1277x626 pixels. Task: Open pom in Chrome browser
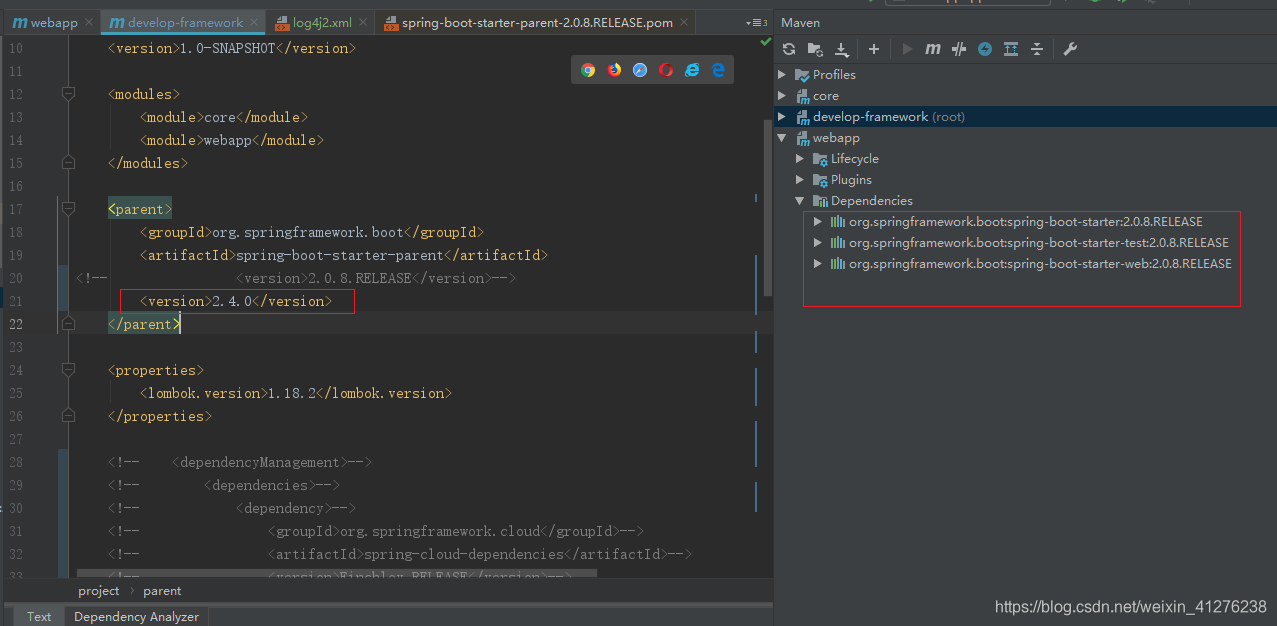click(x=588, y=70)
